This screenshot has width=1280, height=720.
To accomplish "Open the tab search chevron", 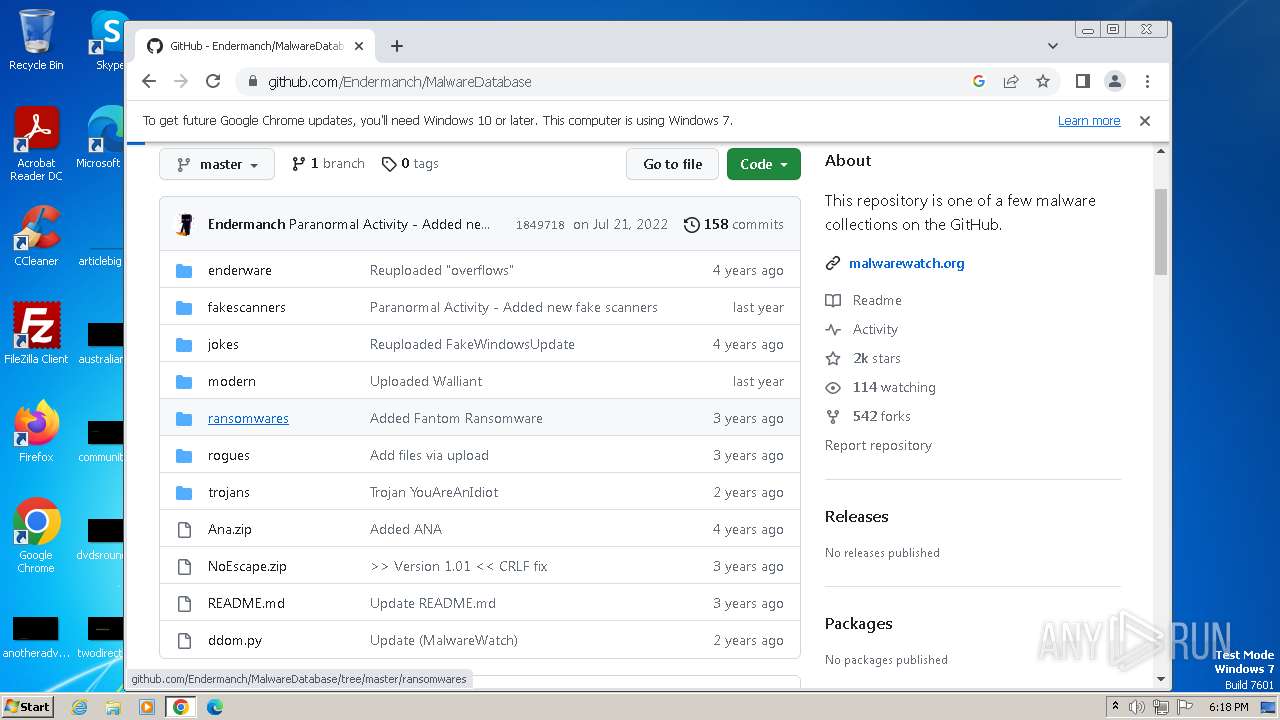I will [x=1053, y=46].
